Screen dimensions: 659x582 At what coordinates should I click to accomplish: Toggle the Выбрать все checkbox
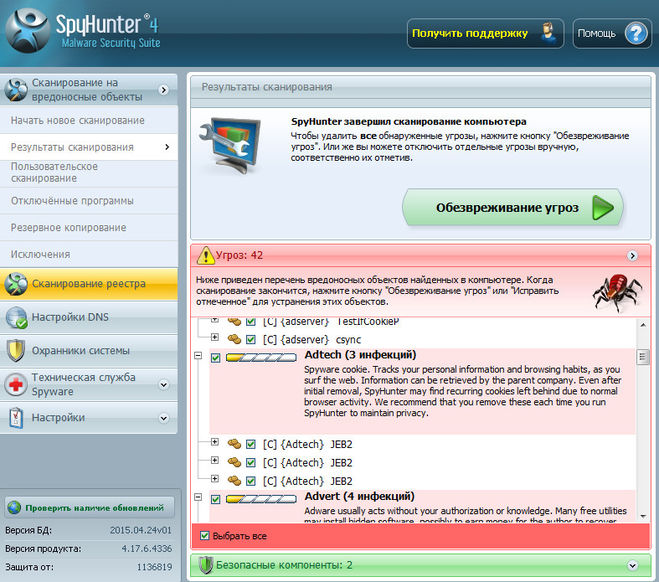tap(205, 536)
